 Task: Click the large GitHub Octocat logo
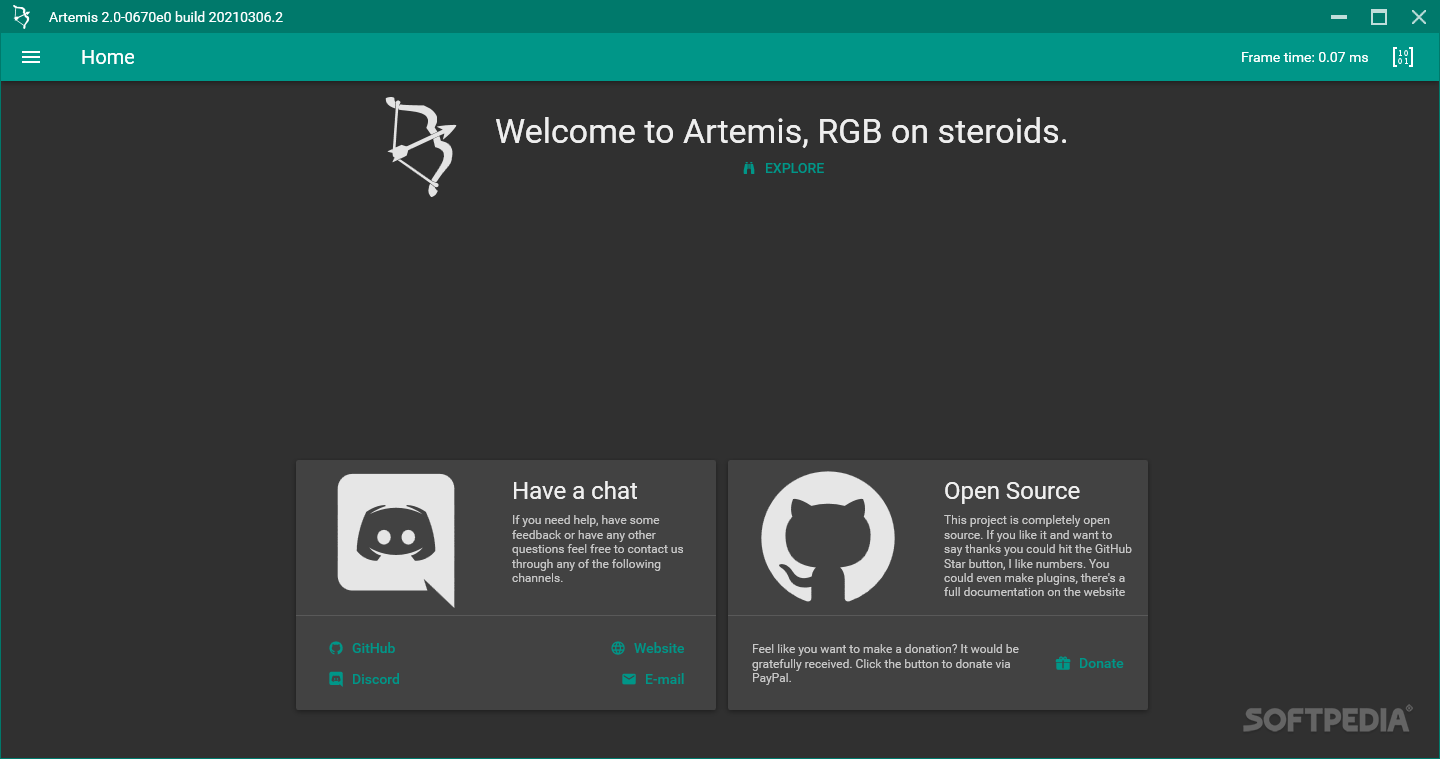click(x=828, y=538)
